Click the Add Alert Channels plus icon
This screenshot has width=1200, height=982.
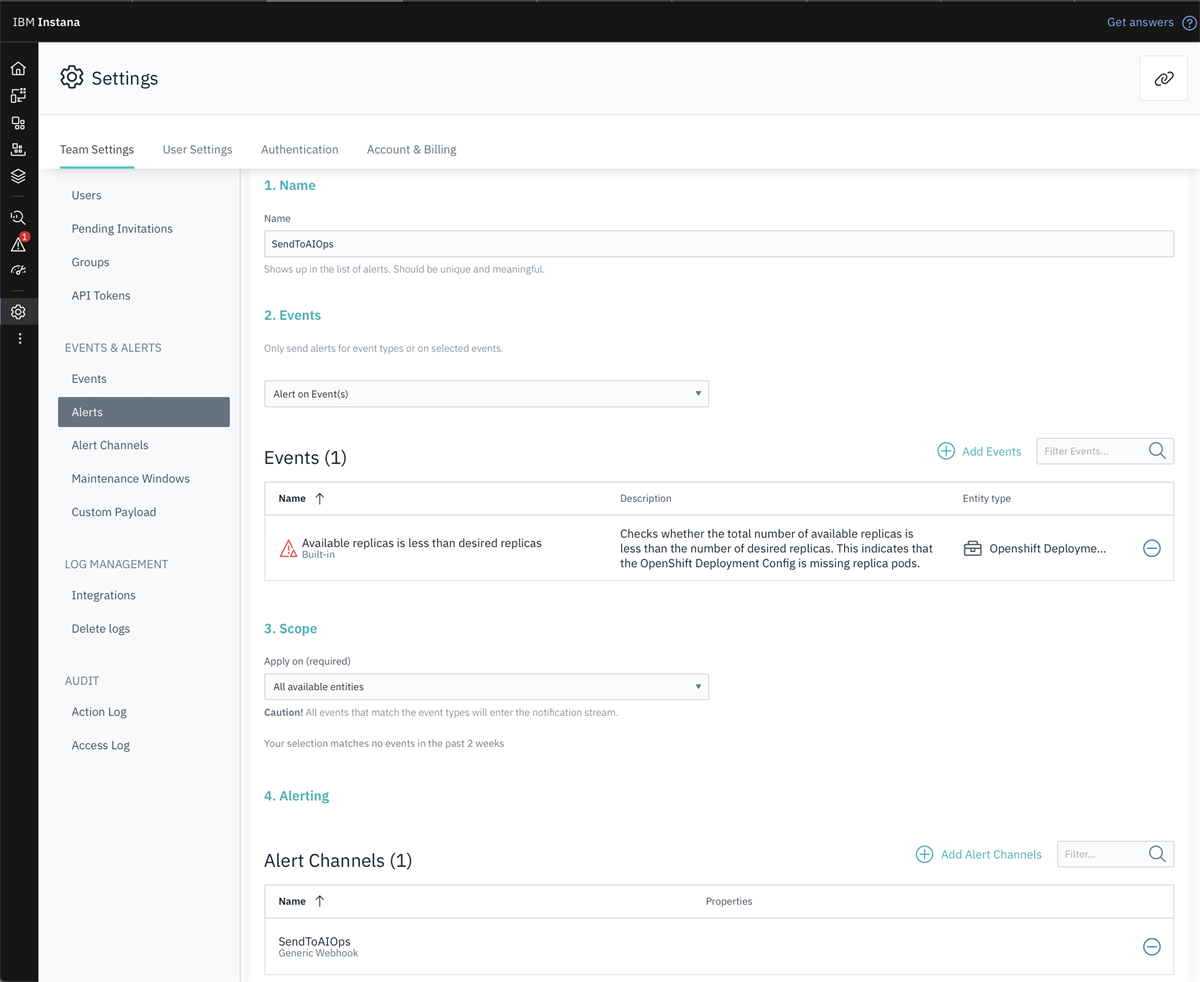(x=924, y=854)
